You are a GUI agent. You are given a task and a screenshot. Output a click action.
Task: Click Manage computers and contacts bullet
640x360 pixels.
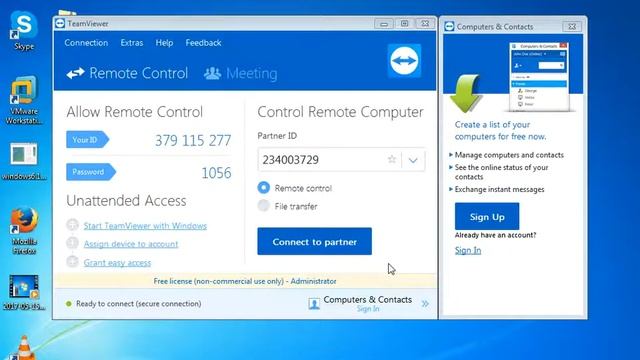pos(509,155)
